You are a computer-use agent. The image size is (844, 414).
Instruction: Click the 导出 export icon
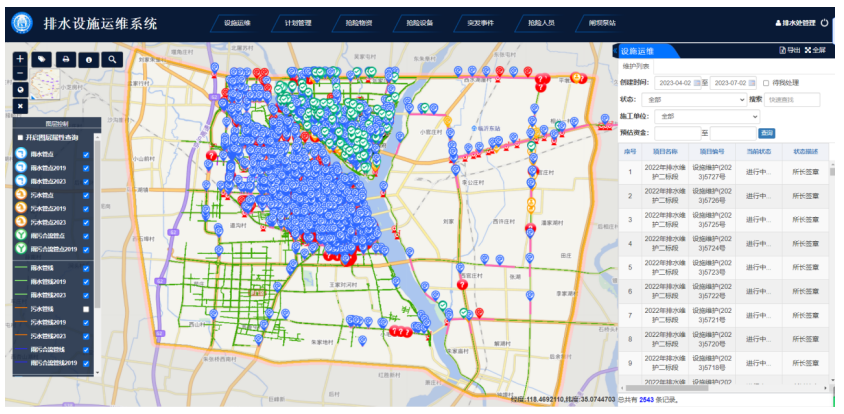783,50
